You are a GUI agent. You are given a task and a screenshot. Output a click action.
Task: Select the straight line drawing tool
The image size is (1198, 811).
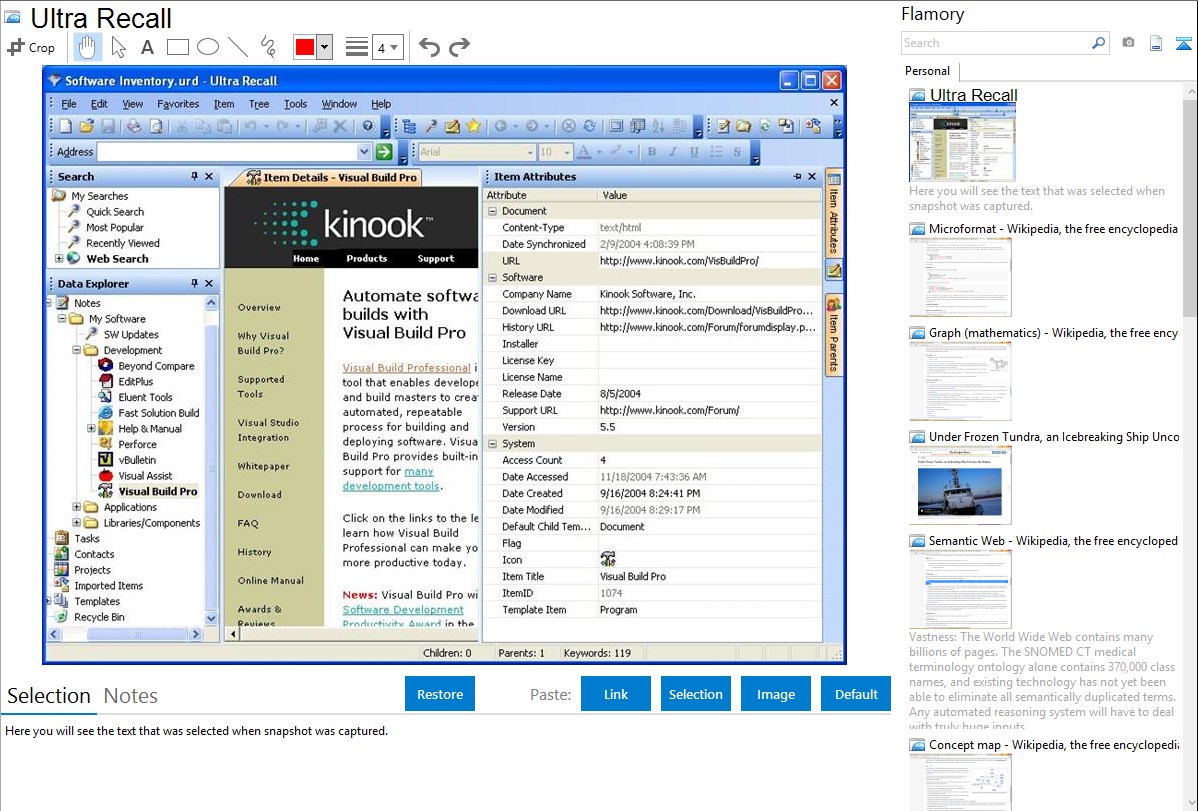tap(238, 47)
